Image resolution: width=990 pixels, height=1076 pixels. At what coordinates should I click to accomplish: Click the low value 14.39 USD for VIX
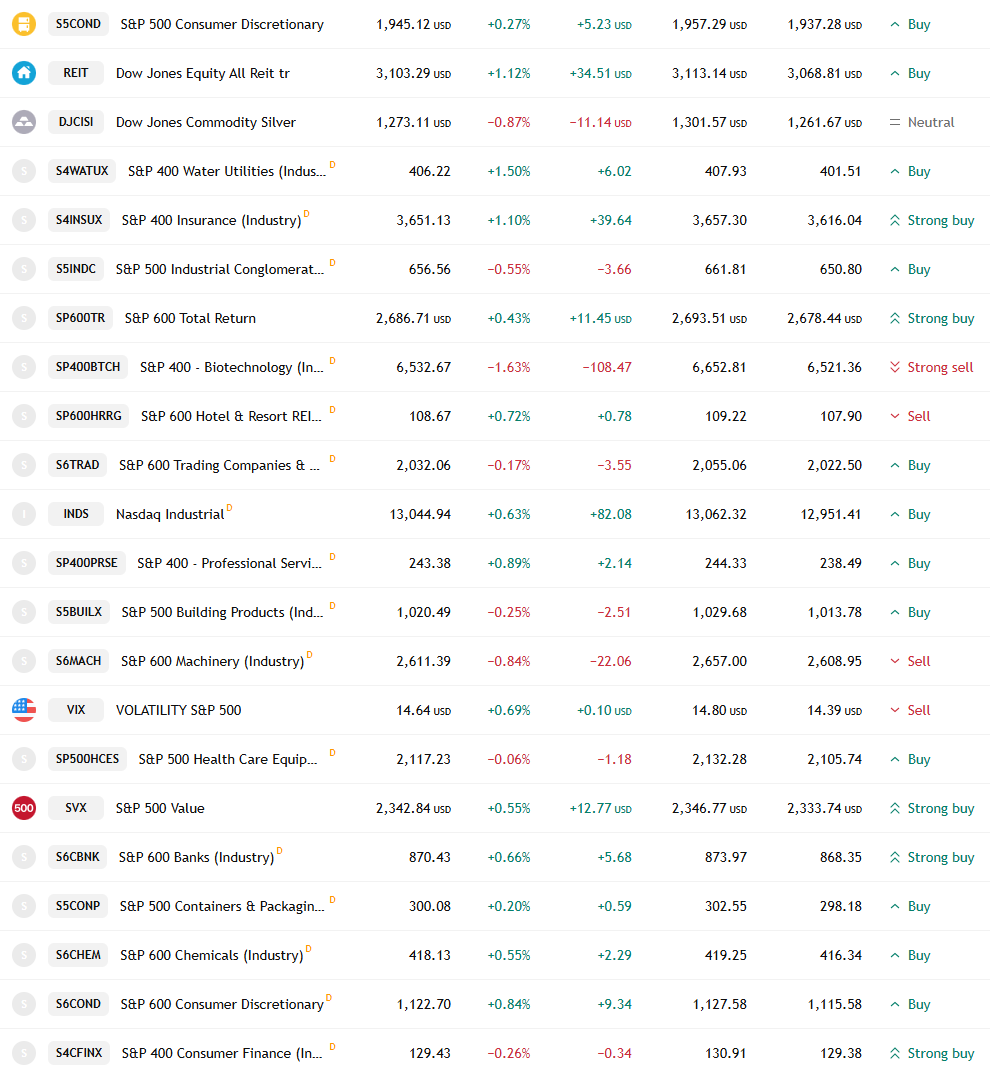(x=834, y=710)
